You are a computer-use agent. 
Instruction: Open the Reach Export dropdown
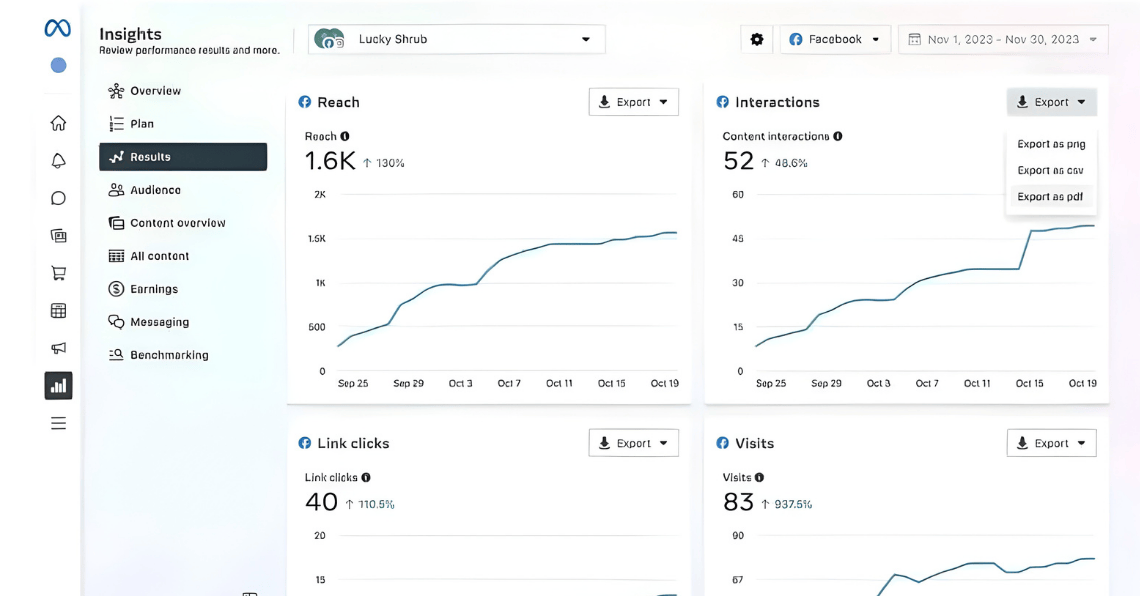tap(633, 102)
